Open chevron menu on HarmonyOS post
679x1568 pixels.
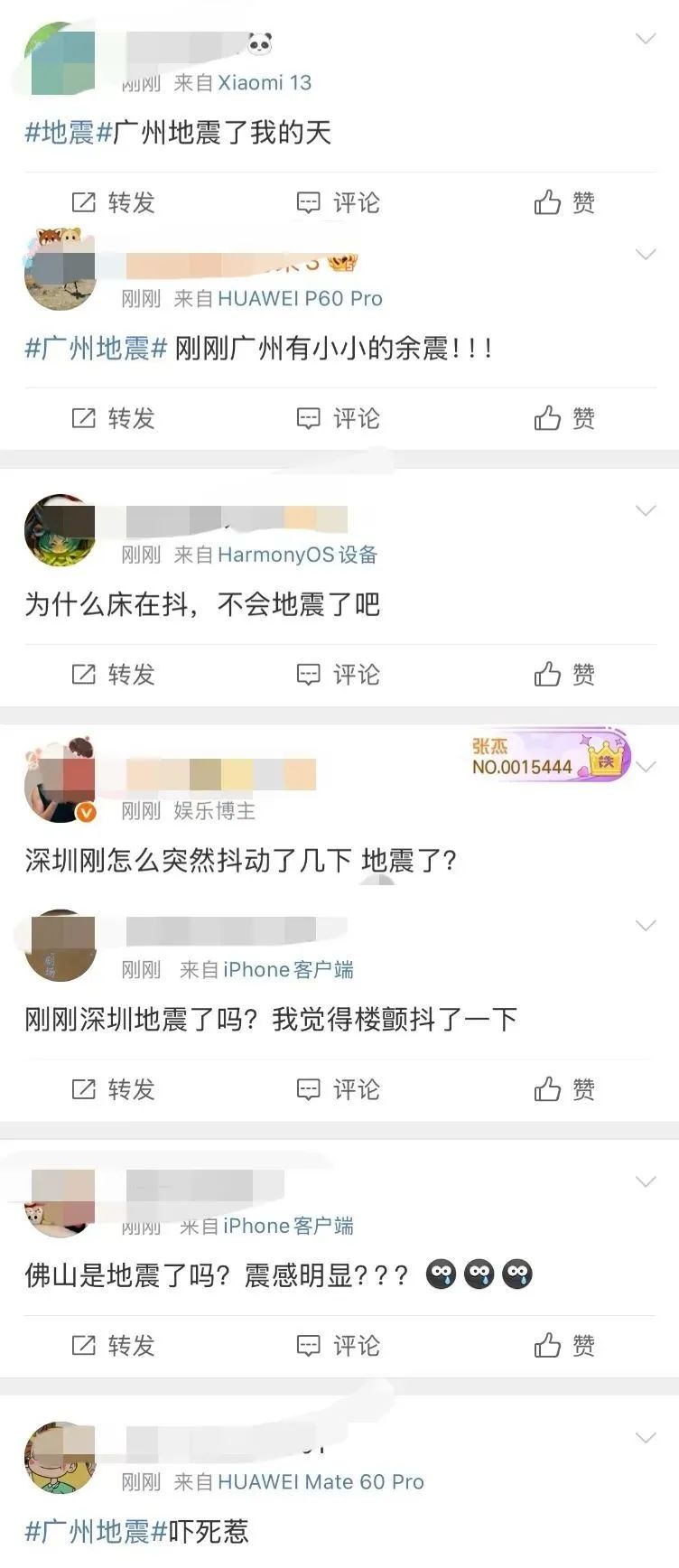click(x=646, y=510)
